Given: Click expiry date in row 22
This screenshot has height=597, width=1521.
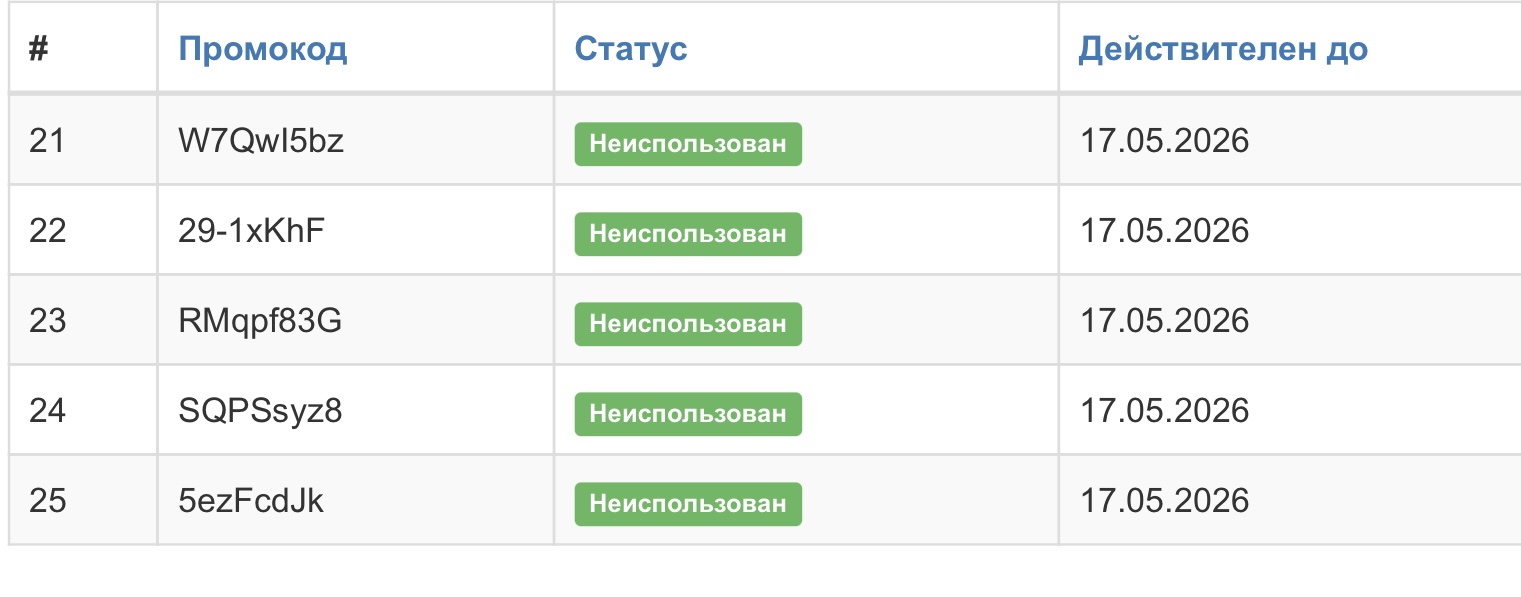Looking at the screenshot, I should tap(1165, 231).
